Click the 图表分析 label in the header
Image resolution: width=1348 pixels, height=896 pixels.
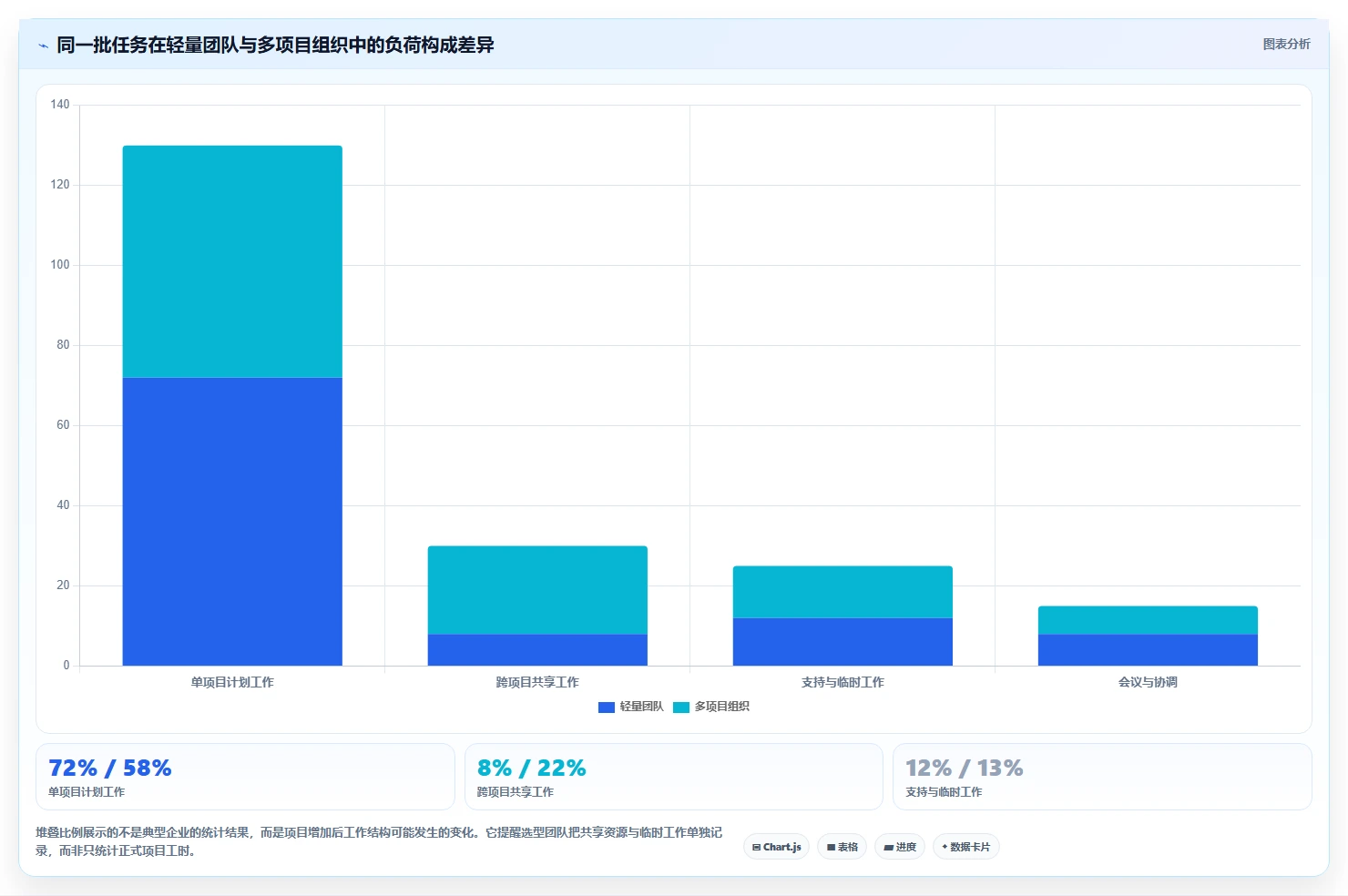coord(1286,44)
